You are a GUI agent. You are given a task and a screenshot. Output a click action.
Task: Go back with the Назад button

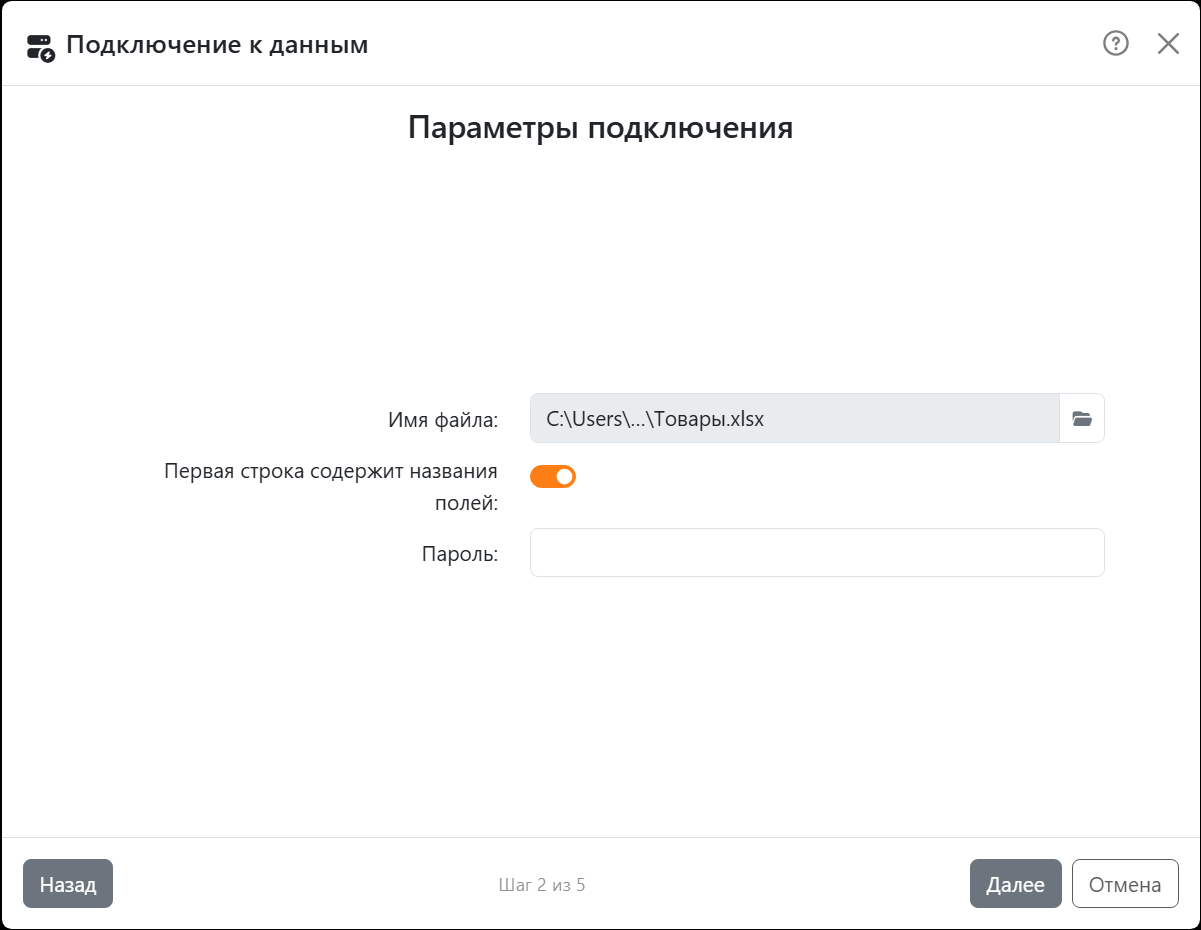(68, 884)
